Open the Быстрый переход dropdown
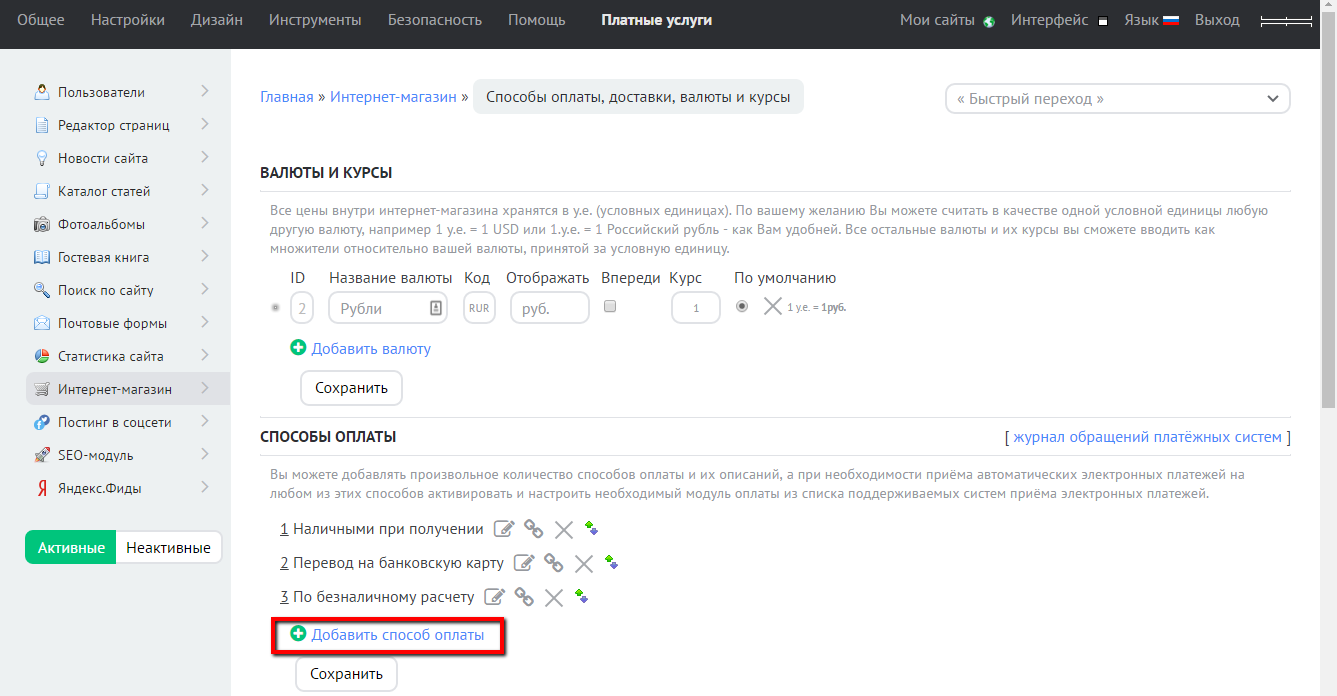Screen dimensions: 1337x696 (x=1117, y=99)
